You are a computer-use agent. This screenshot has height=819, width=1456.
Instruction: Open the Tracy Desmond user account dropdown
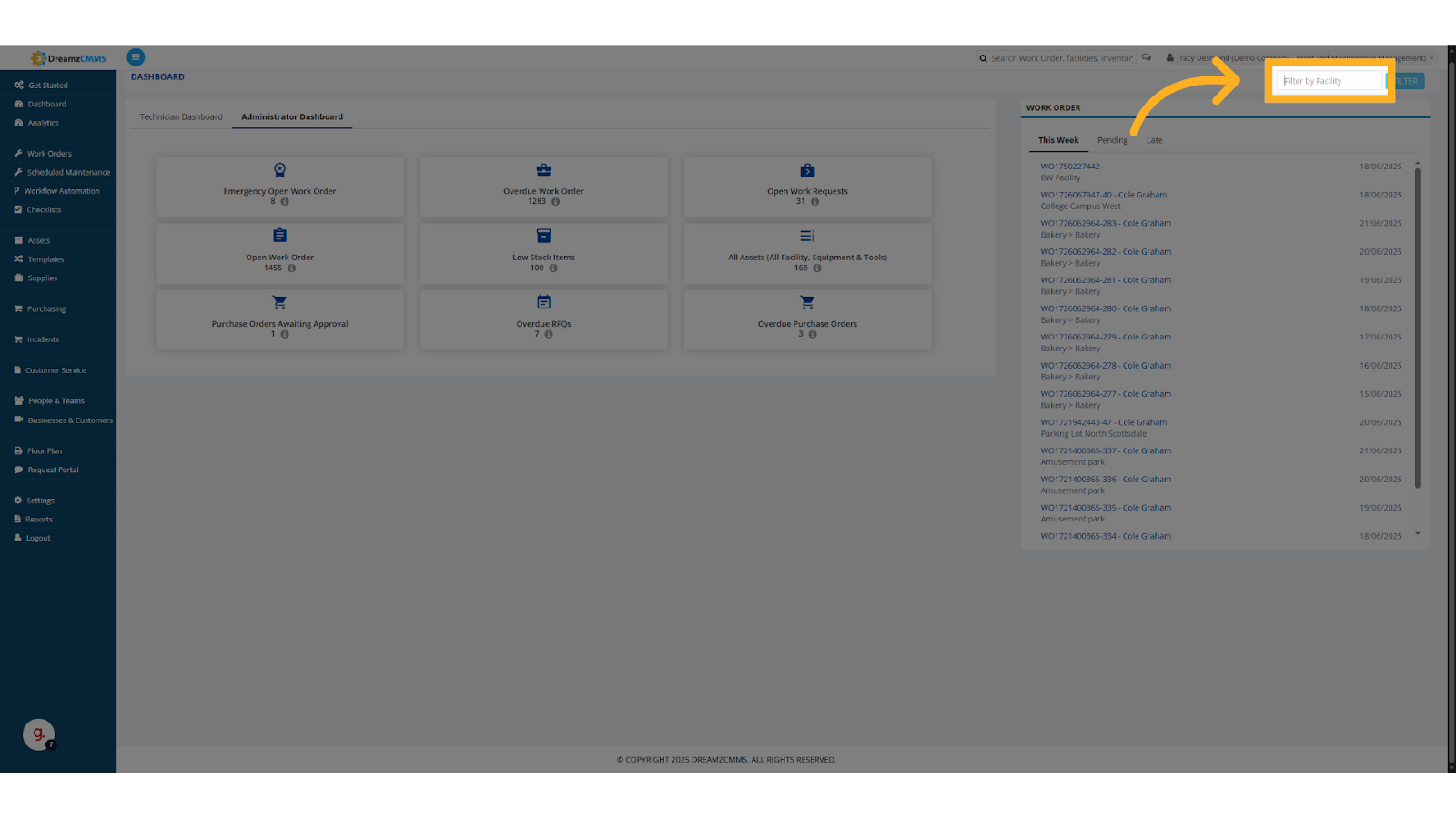coord(1299,58)
